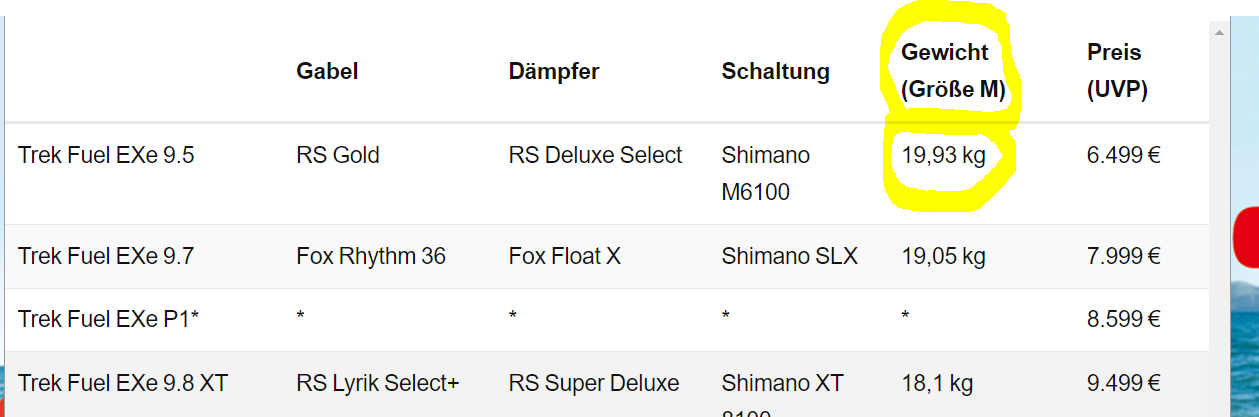Select the RS Lyrik Select+ fork cell
The height and width of the screenshot is (417, 1259).
pos(378,383)
